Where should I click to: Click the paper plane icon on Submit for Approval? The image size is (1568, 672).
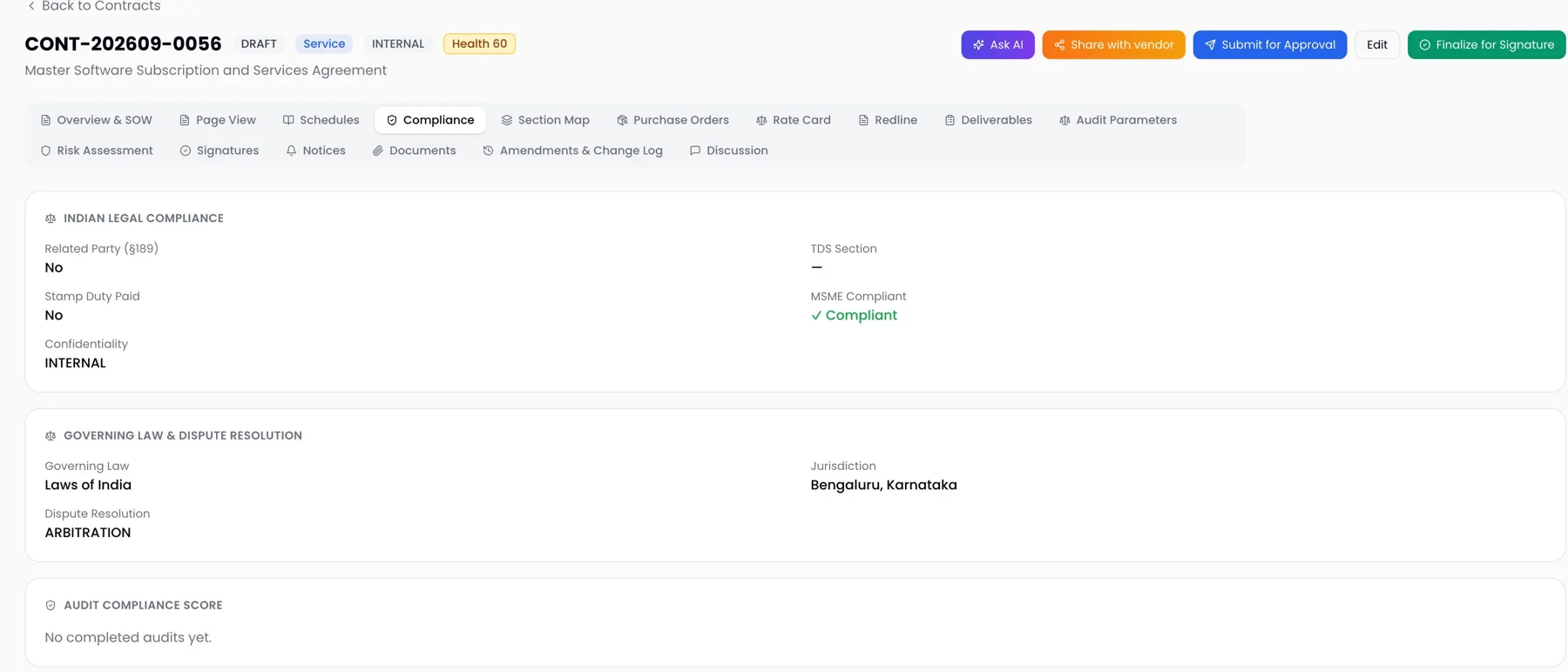click(x=1210, y=44)
